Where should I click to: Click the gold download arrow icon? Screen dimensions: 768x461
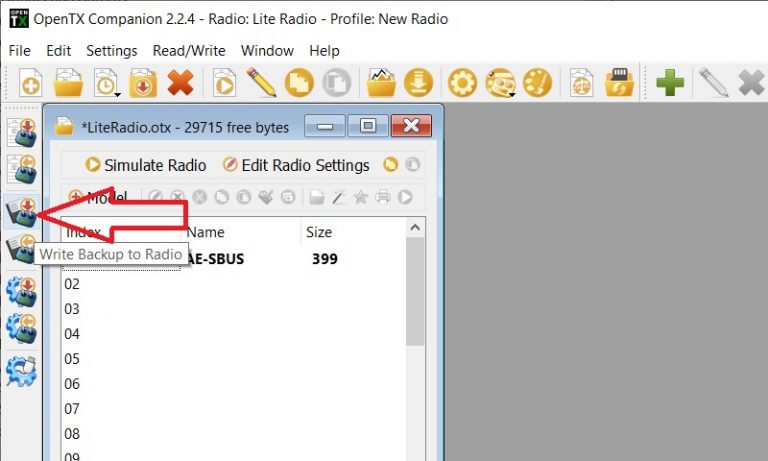tap(418, 83)
